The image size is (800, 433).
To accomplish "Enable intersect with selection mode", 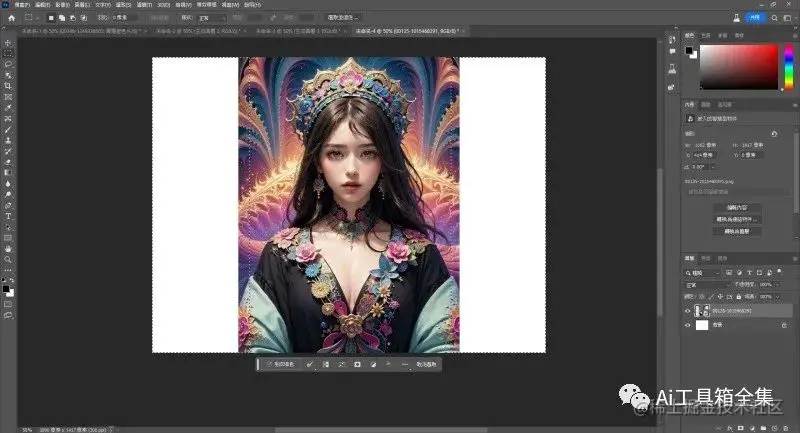I will click(84, 18).
